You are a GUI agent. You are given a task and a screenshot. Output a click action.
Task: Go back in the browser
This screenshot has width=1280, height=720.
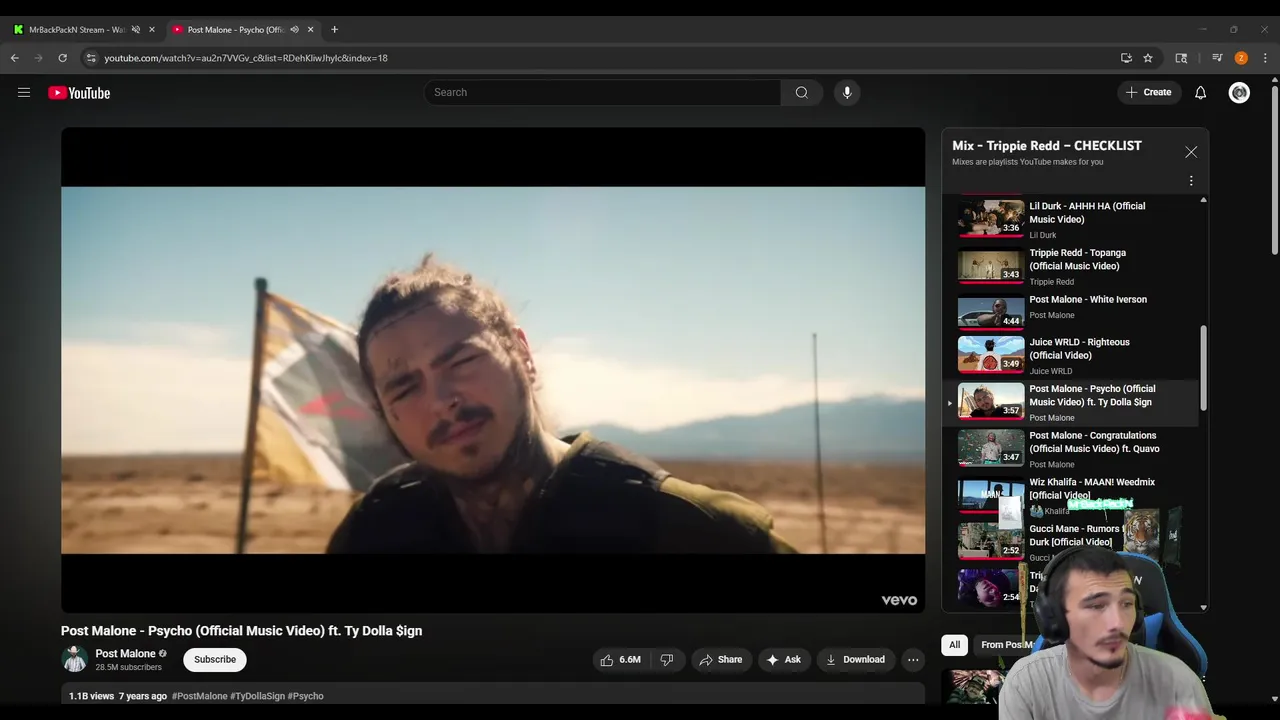(x=14, y=58)
